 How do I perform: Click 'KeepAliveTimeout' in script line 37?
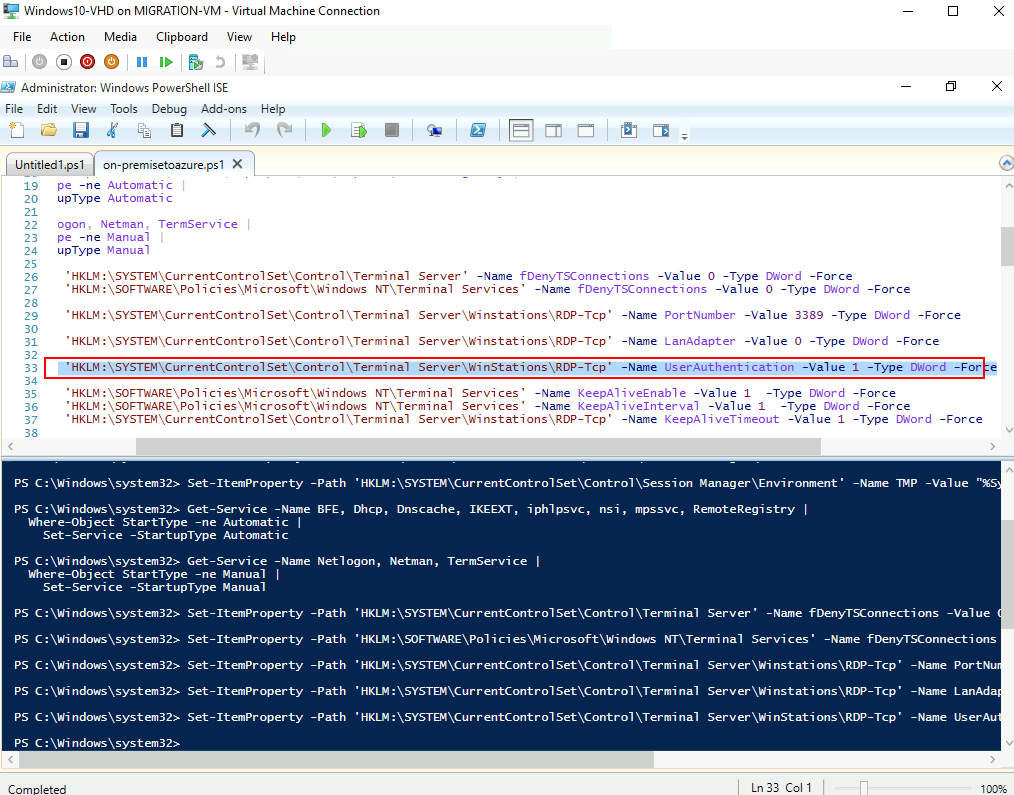722,419
